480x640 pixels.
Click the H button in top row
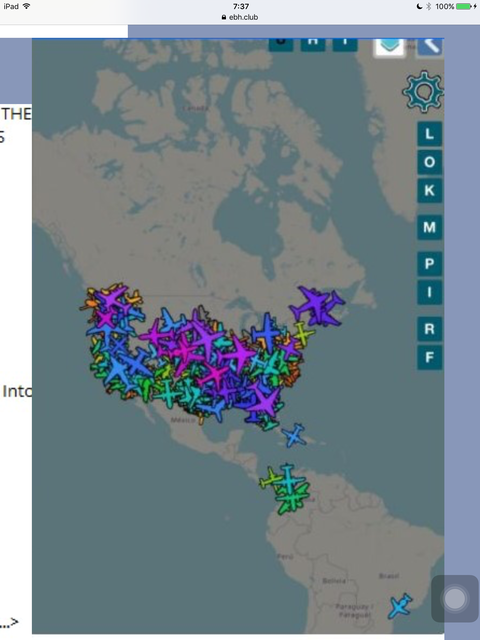313,44
